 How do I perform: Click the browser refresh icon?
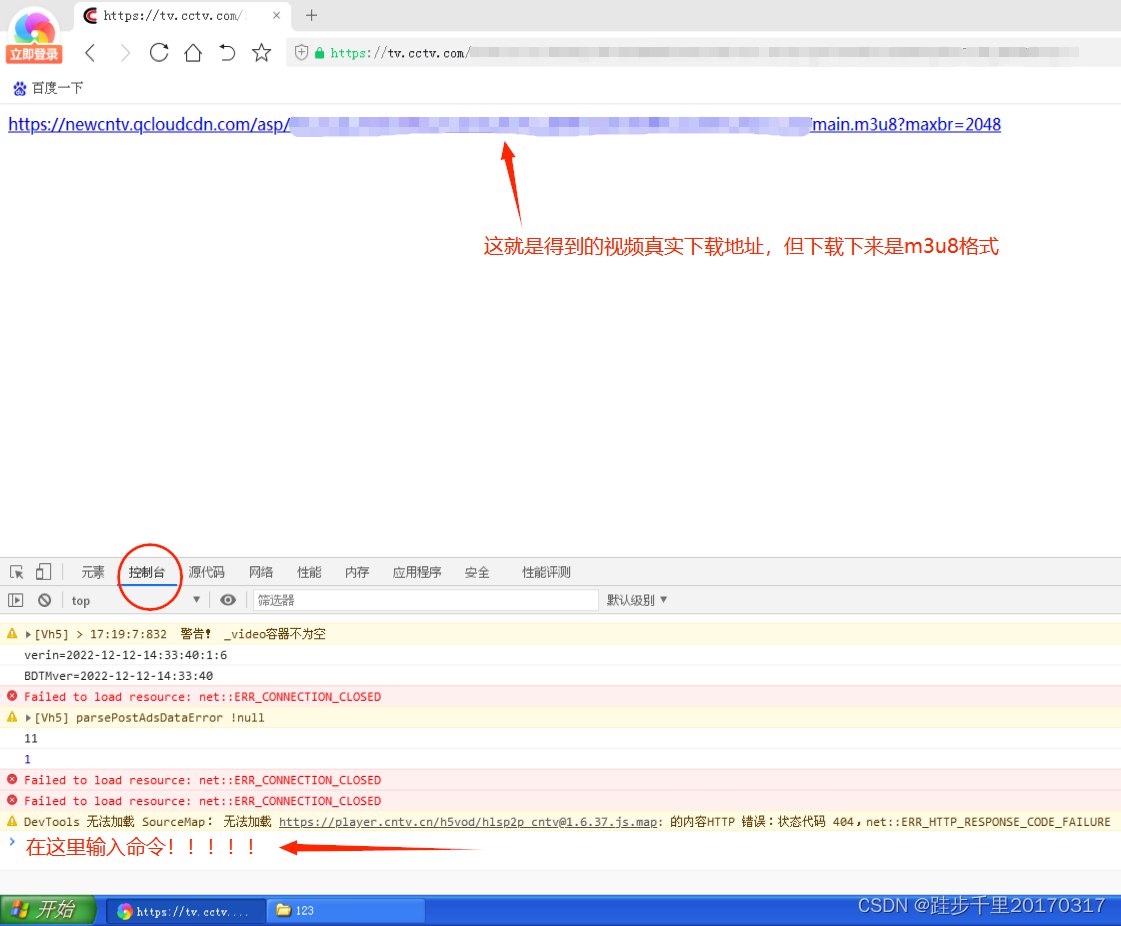pyautogui.click(x=161, y=51)
